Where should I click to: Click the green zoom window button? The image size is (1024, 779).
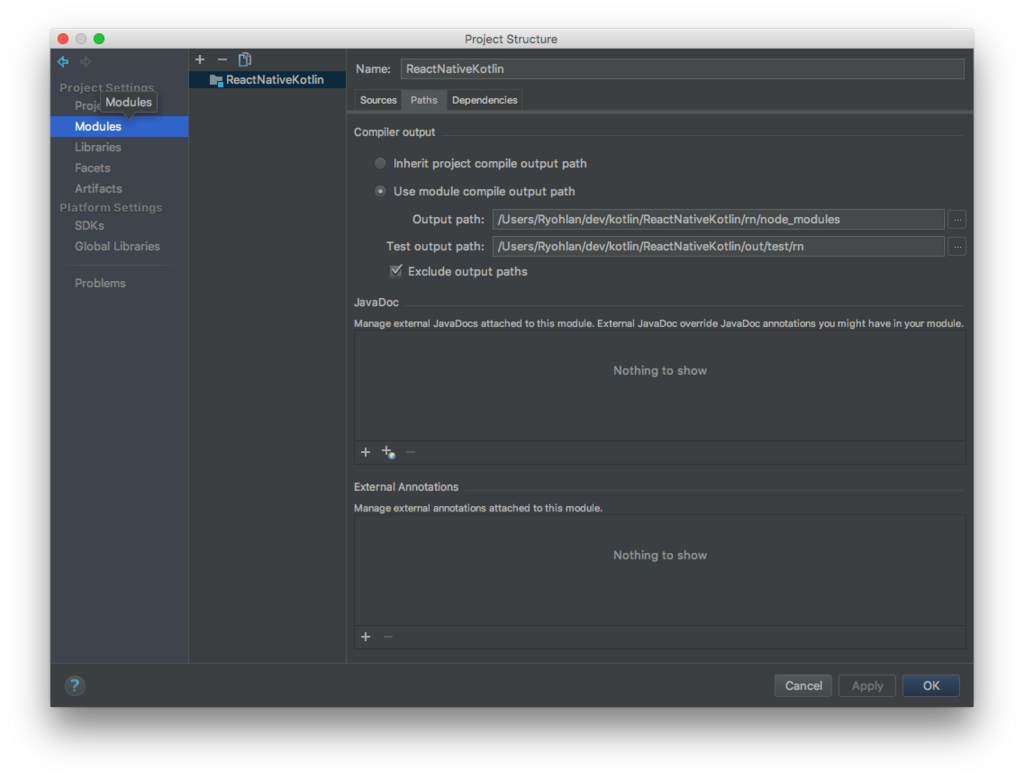(99, 39)
